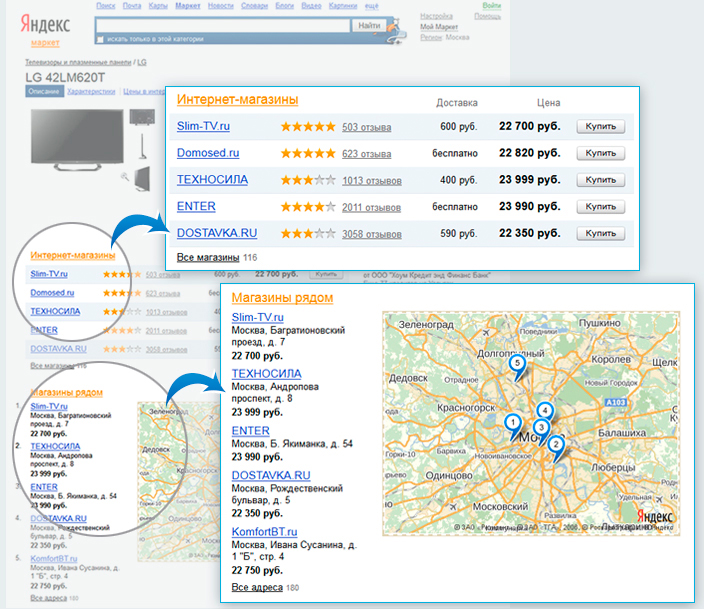Click the Найти search button
Screen dimensions: 704x609
(369, 26)
